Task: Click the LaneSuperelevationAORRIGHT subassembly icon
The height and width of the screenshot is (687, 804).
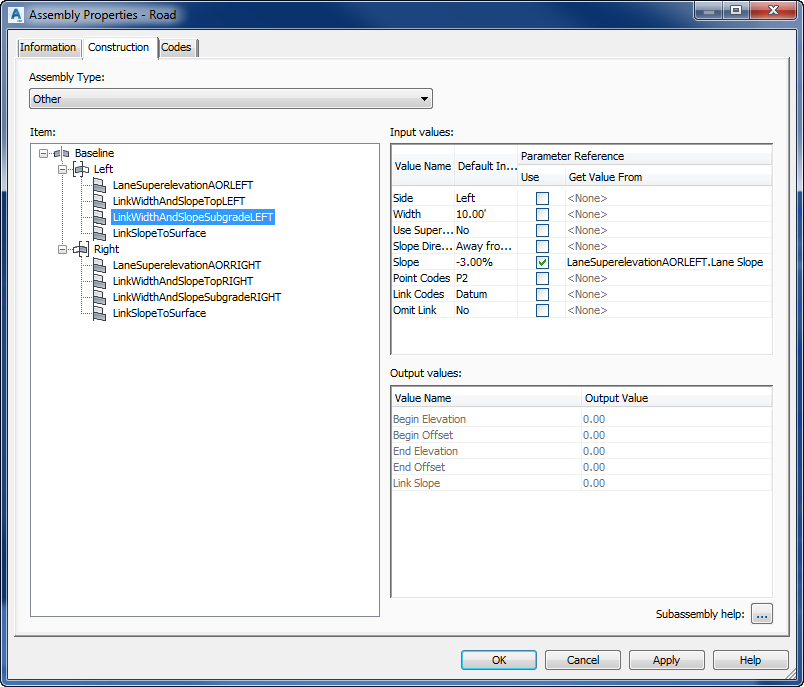Action: 98,265
